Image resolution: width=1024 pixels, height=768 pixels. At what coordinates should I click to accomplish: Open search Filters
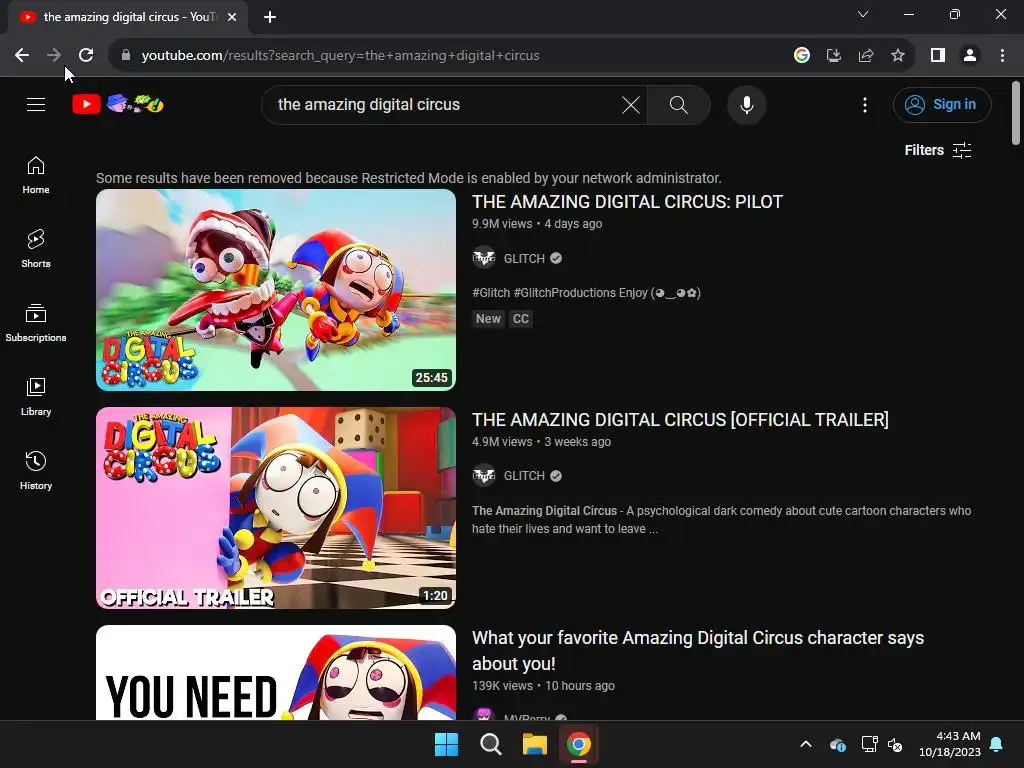click(938, 150)
